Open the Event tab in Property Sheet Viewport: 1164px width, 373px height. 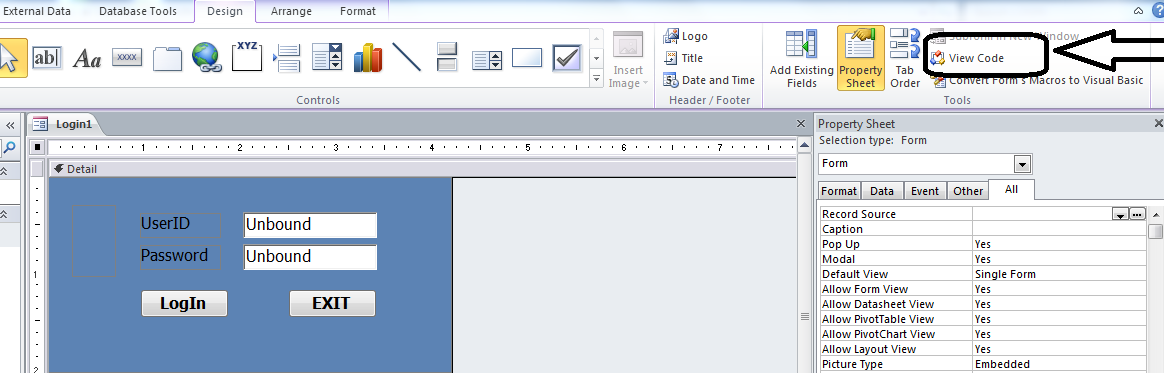pyautogui.click(x=925, y=191)
